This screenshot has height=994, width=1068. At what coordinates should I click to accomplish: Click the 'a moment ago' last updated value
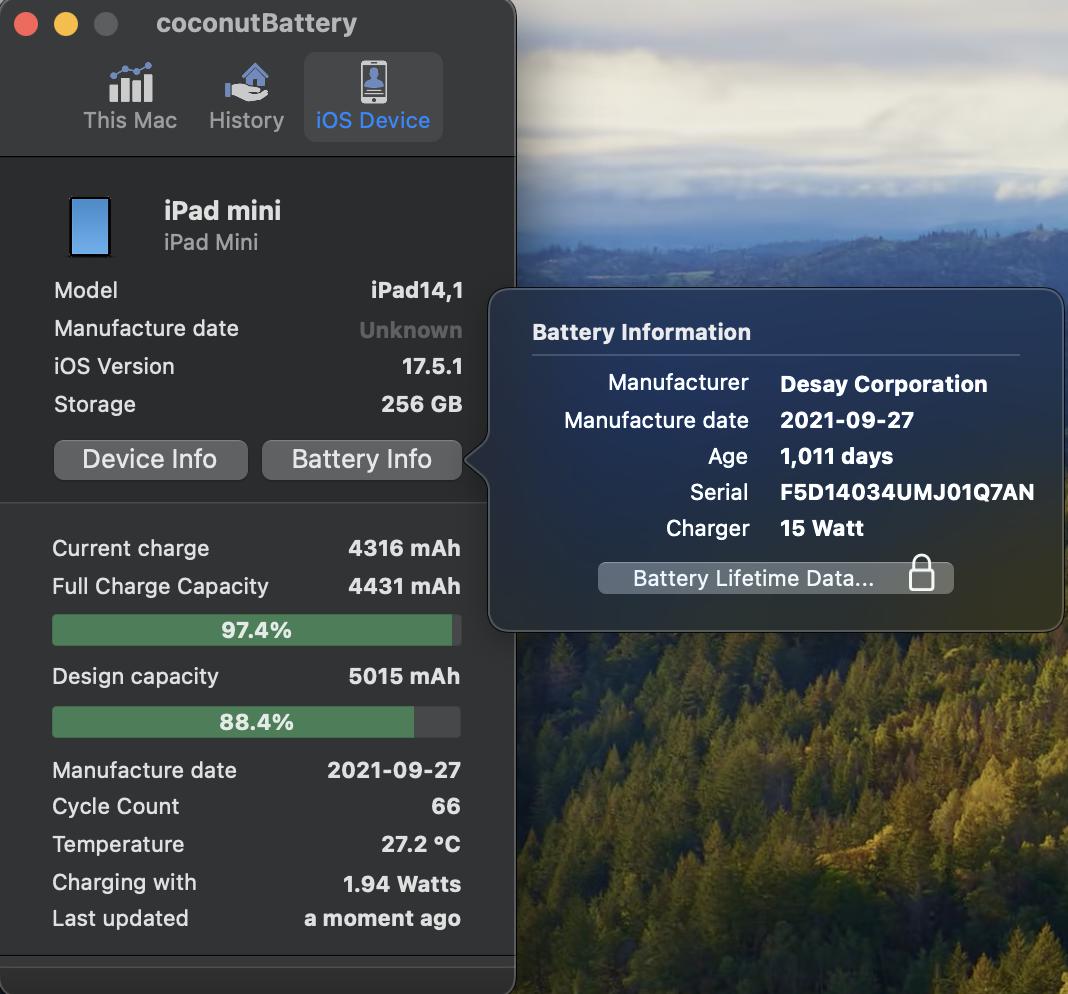(x=382, y=918)
